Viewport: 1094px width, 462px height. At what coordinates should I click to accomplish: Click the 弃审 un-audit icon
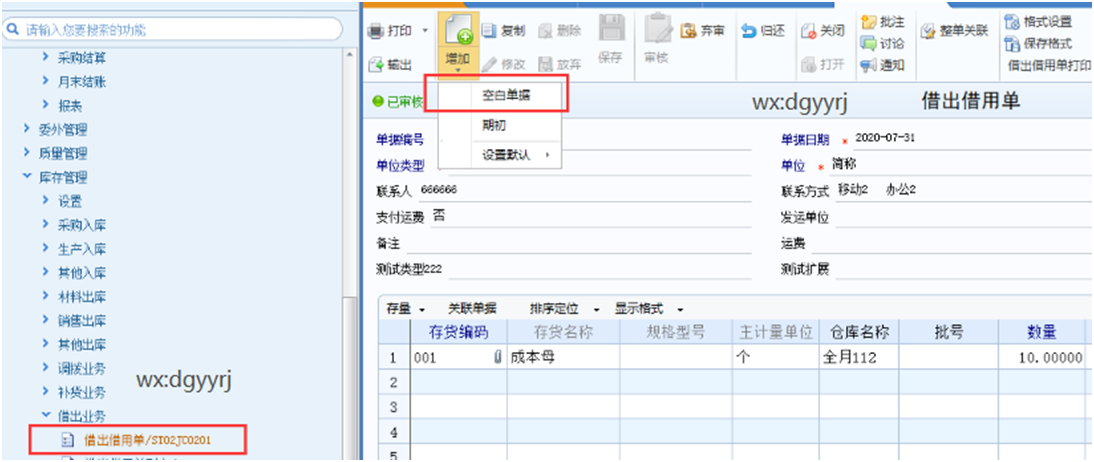click(688, 31)
